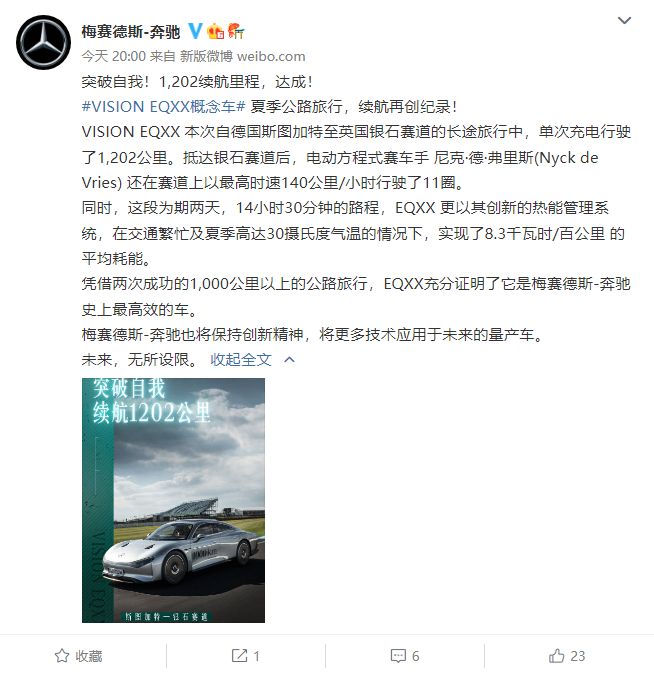Open the post options chevron menu

pos(624,20)
